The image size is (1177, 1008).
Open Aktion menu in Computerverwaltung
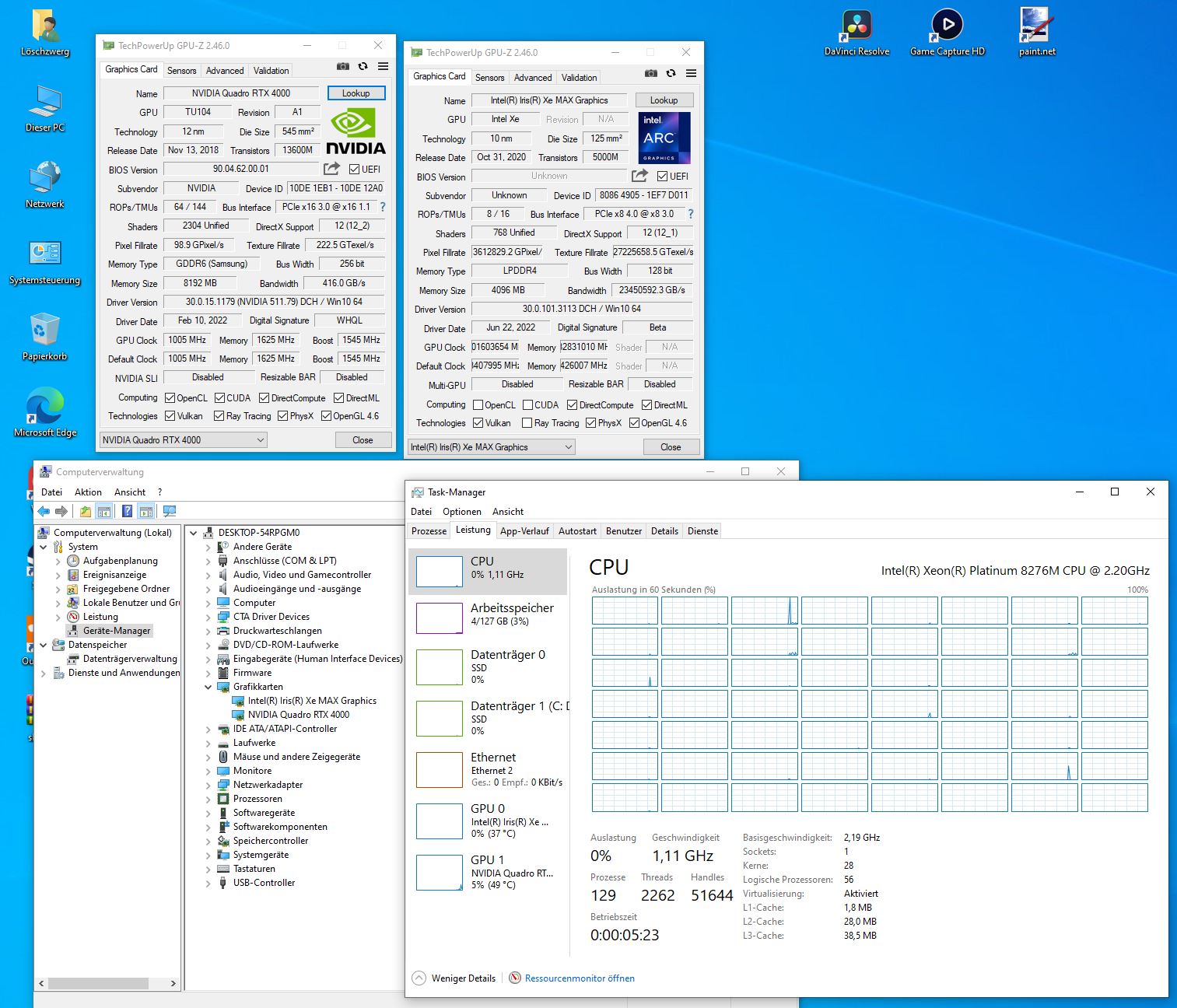click(88, 492)
